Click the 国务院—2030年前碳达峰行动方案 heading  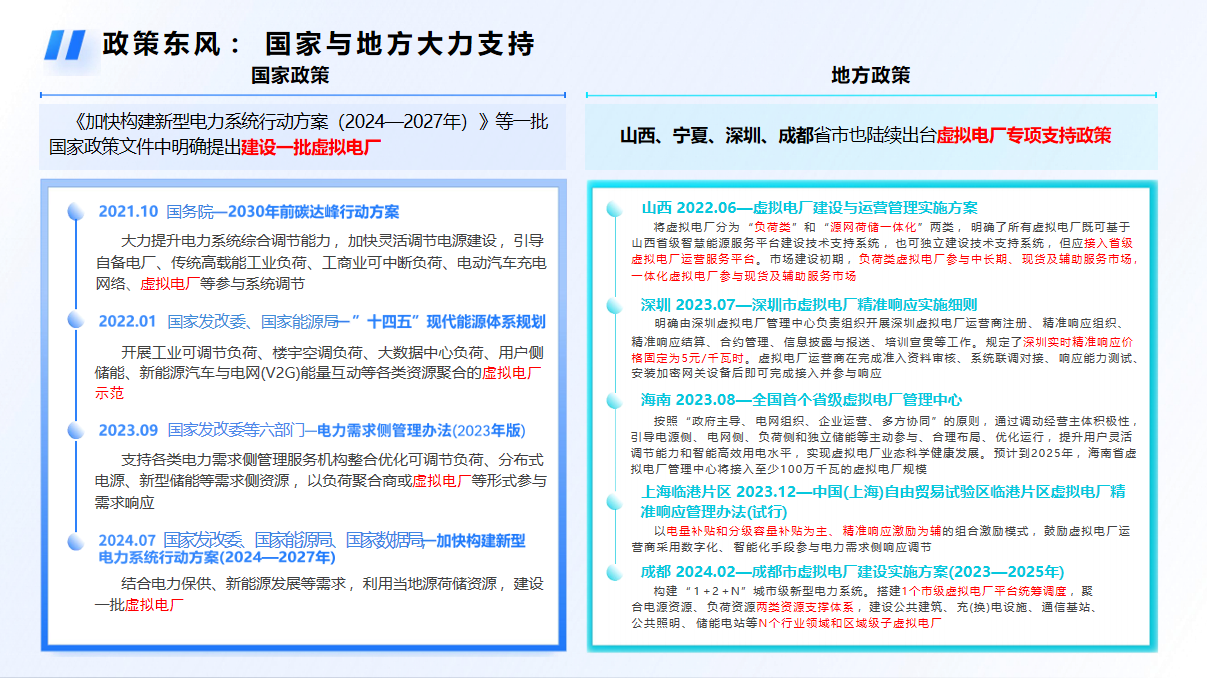(283, 212)
